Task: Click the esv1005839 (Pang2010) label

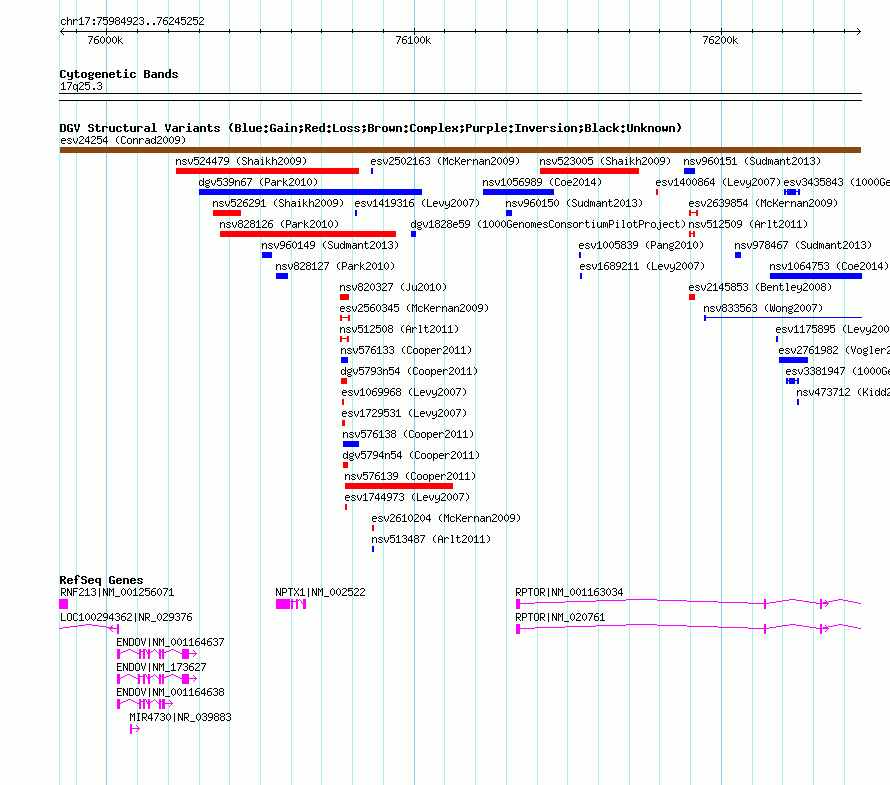Action: tap(641, 245)
